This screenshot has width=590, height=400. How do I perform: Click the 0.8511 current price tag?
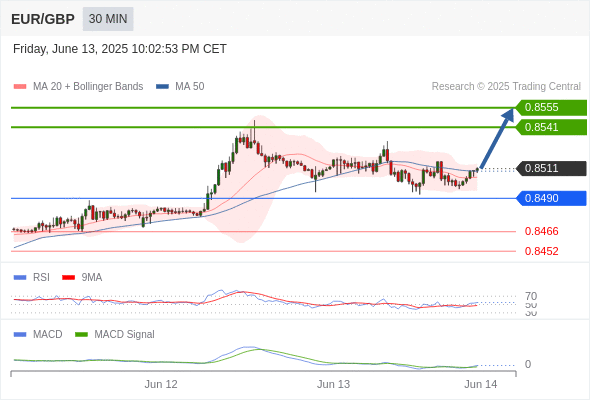tap(551, 168)
